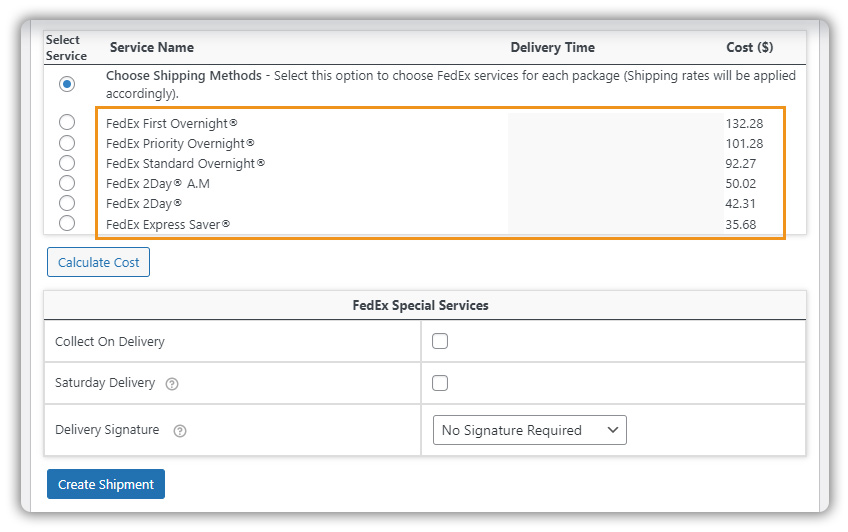Click the Create Shipment button
The width and height of the screenshot is (848, 532).
tap(106, 484)
